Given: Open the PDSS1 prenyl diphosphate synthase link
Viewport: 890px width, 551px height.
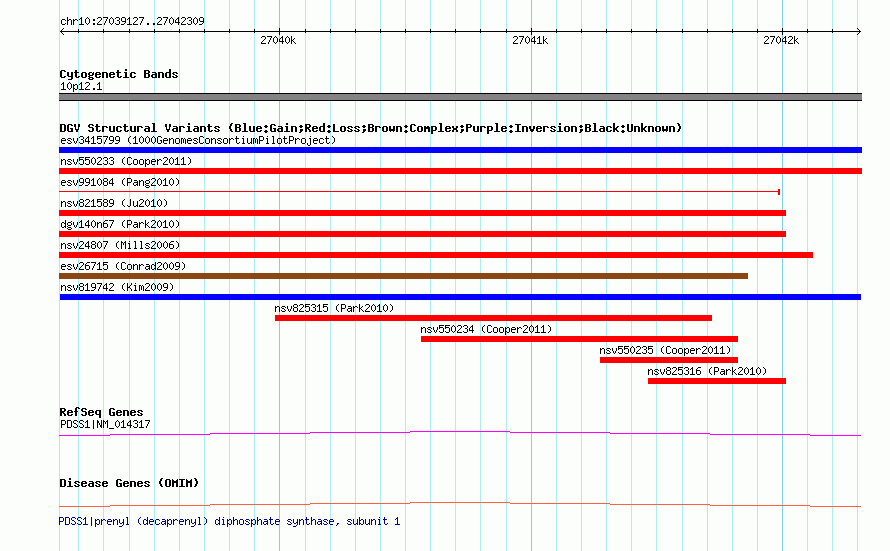Looking at the screenshot, I should 229,521.
